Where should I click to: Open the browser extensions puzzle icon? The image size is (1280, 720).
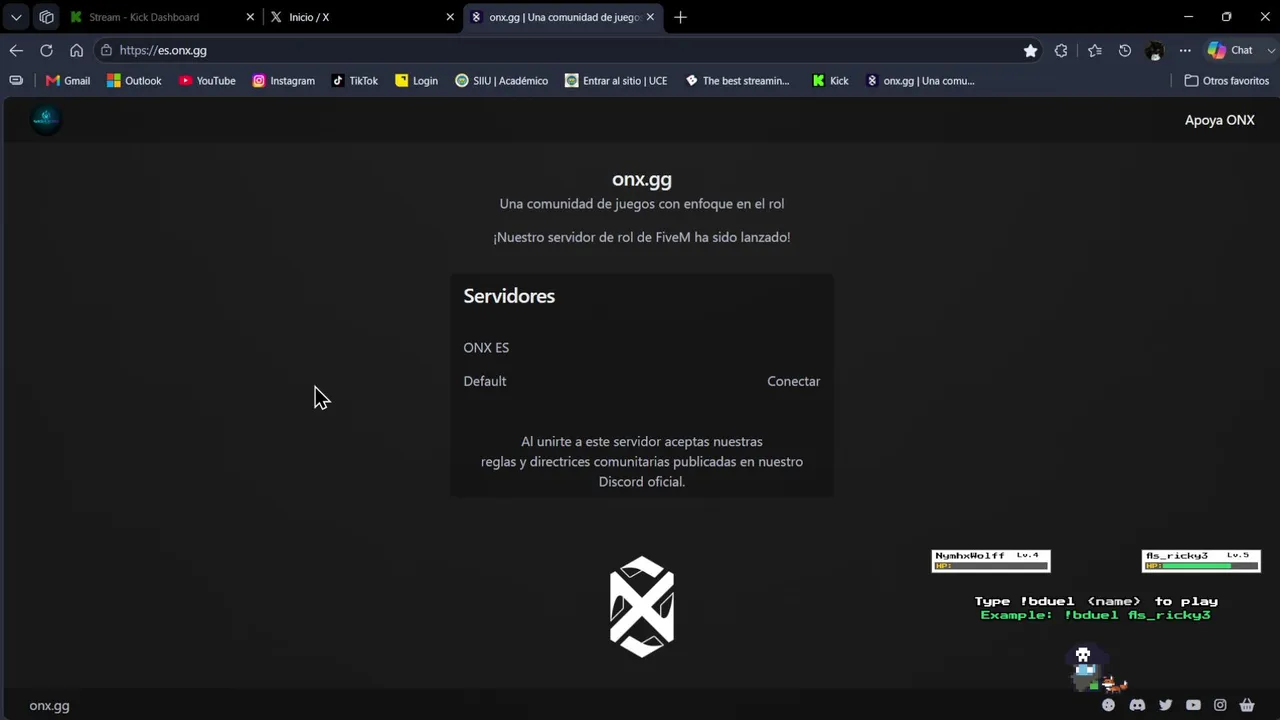[1061, 50]
